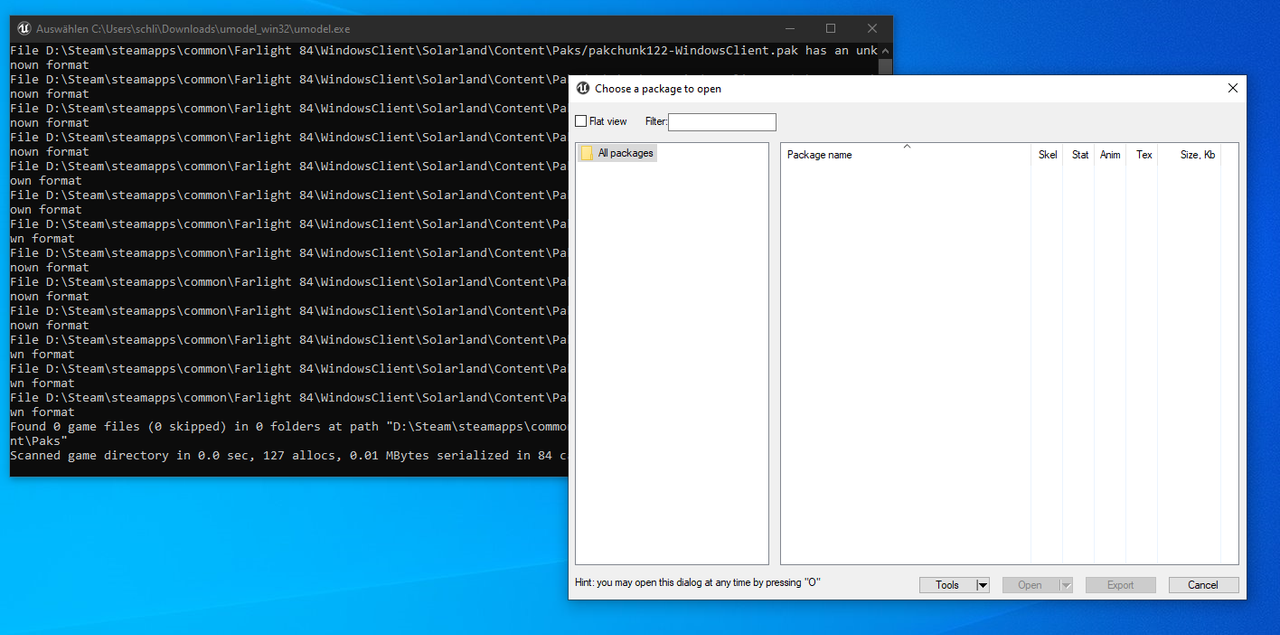Close the umodel console window
The image size is (1280, 635).
(x=872, y=29)
